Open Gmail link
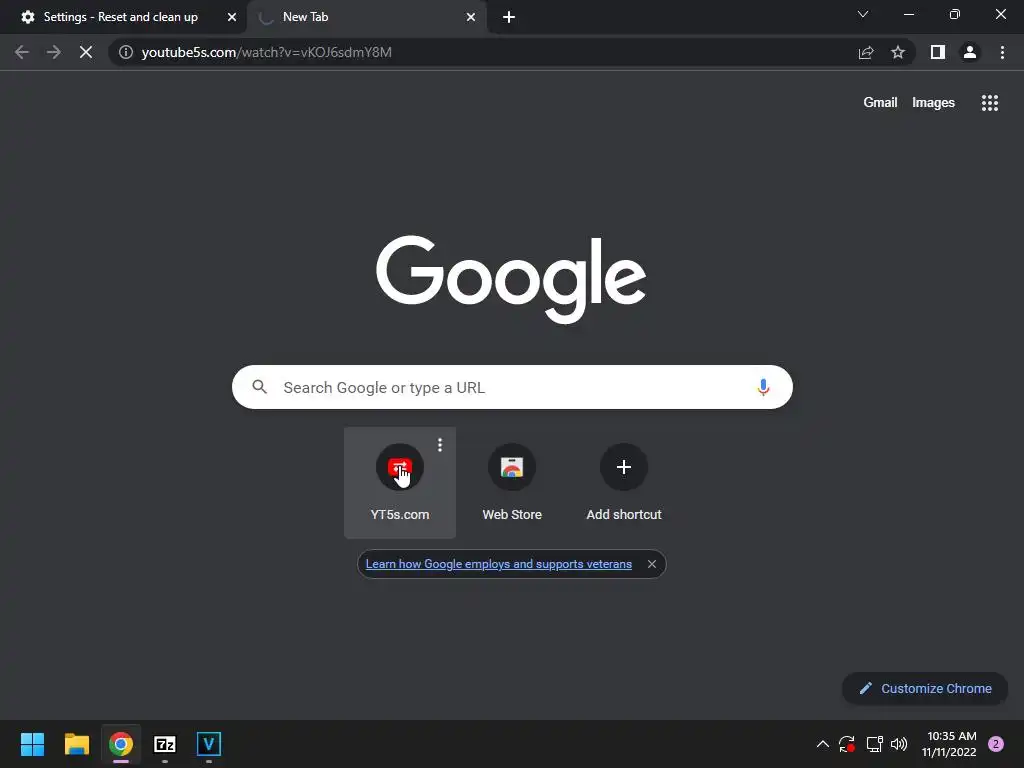 pyautogui.click(x=880, y=103)
